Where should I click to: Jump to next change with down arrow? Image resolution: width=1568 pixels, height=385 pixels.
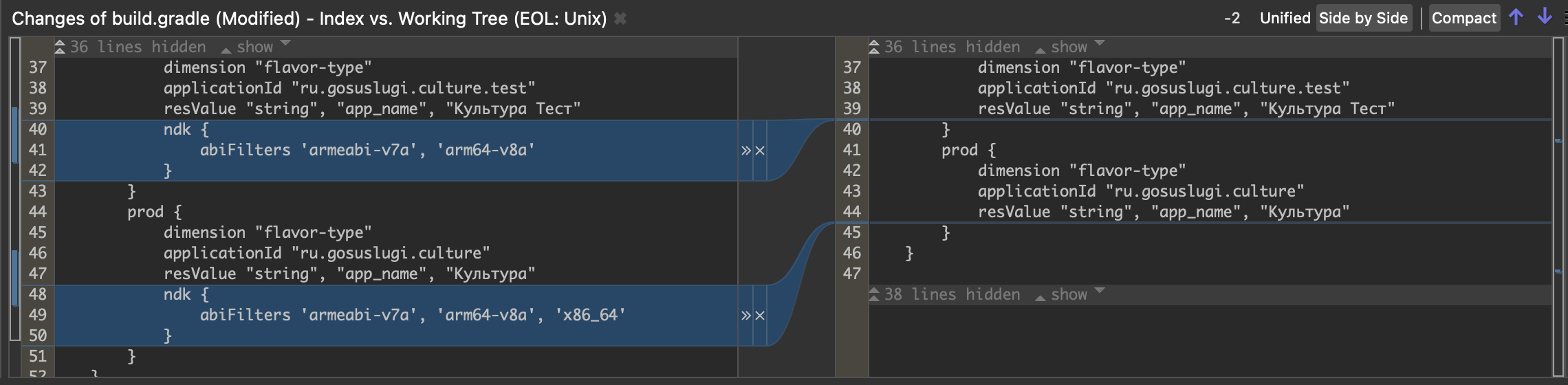coord(1545,17)
